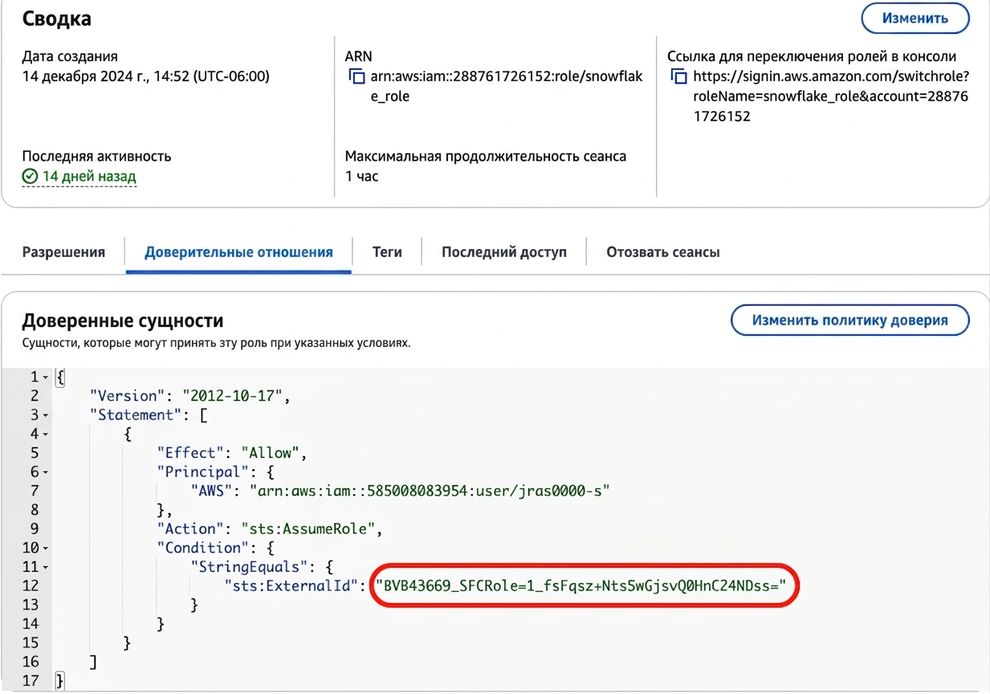Collapse the Statement array fold at line 3
The height and width of the screenshot is (694, 990).
tap(45, 416)
